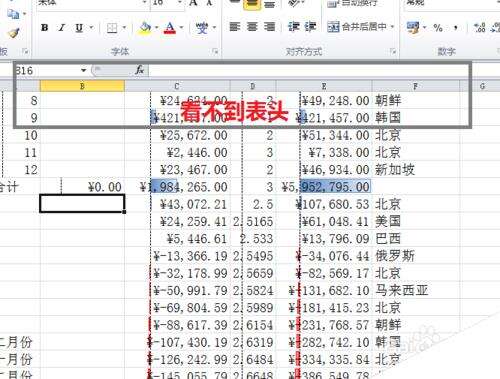Screen dimensions: 500x379
Task: Open the Fill Color dropdown arrow
Action: coord(156,28)
